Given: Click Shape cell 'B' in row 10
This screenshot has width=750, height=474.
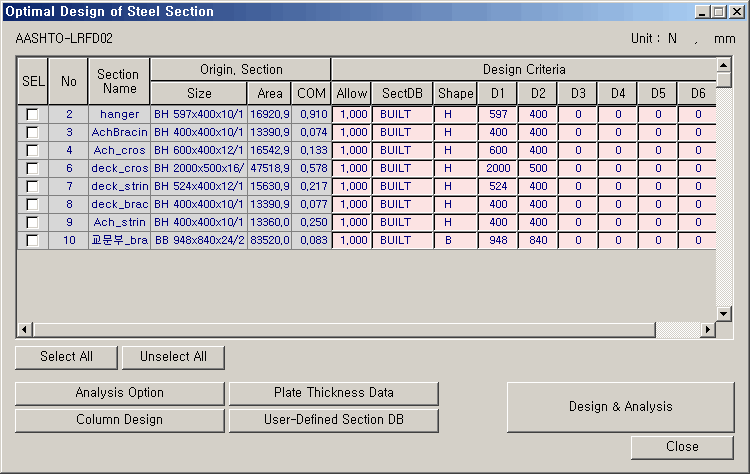Looking at the screenshot, I should tap(456, 240).
